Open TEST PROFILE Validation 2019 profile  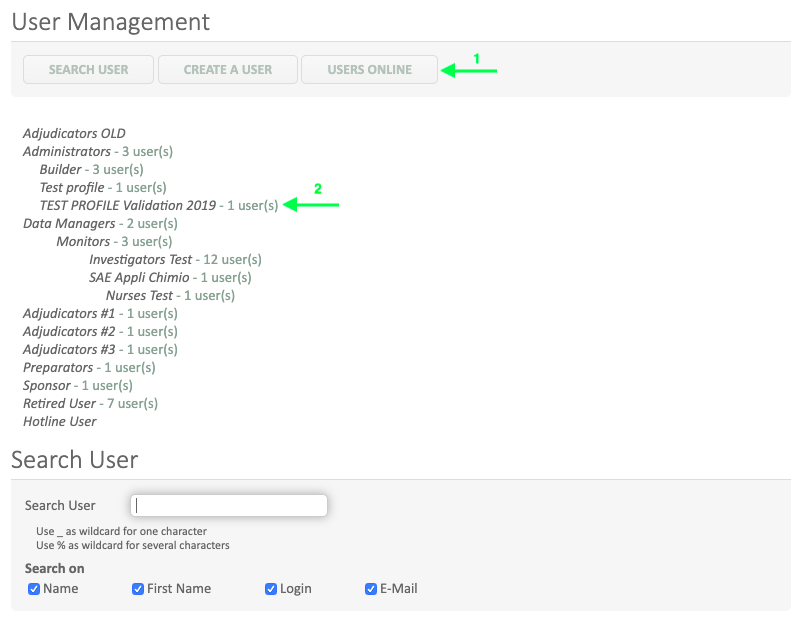[x=127, y=205]
